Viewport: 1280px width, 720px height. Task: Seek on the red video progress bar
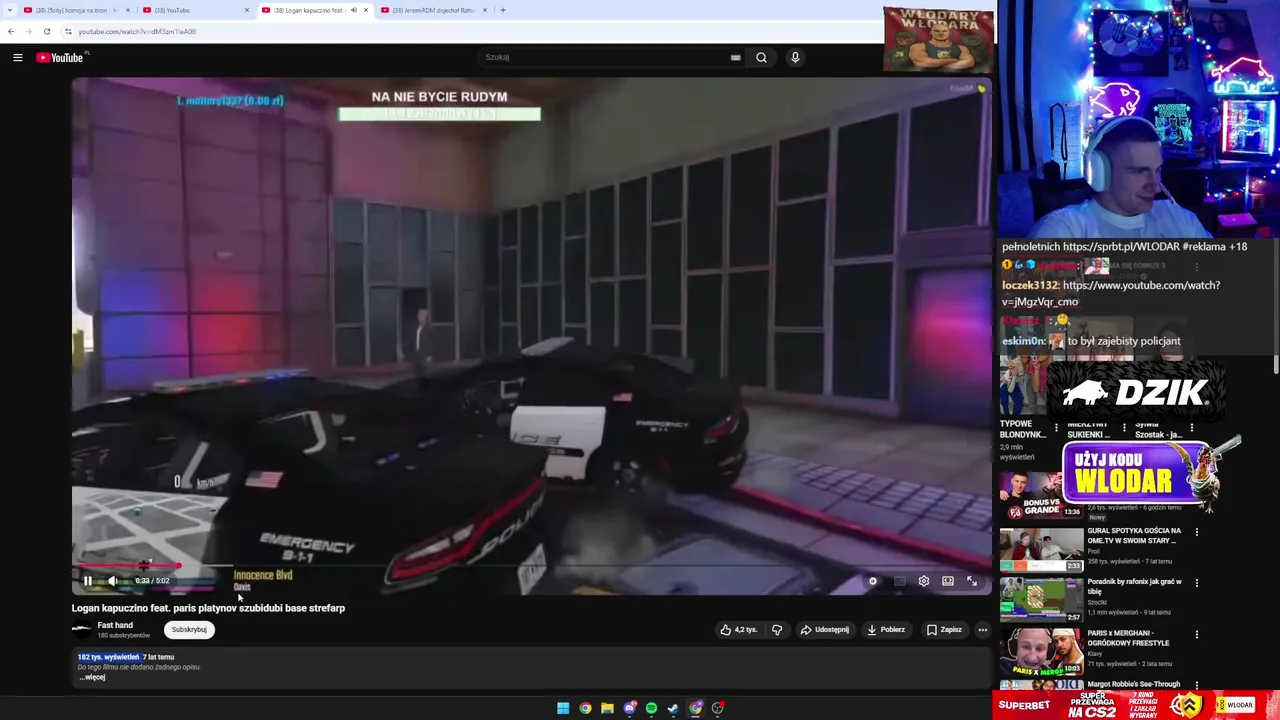[530, 566]
